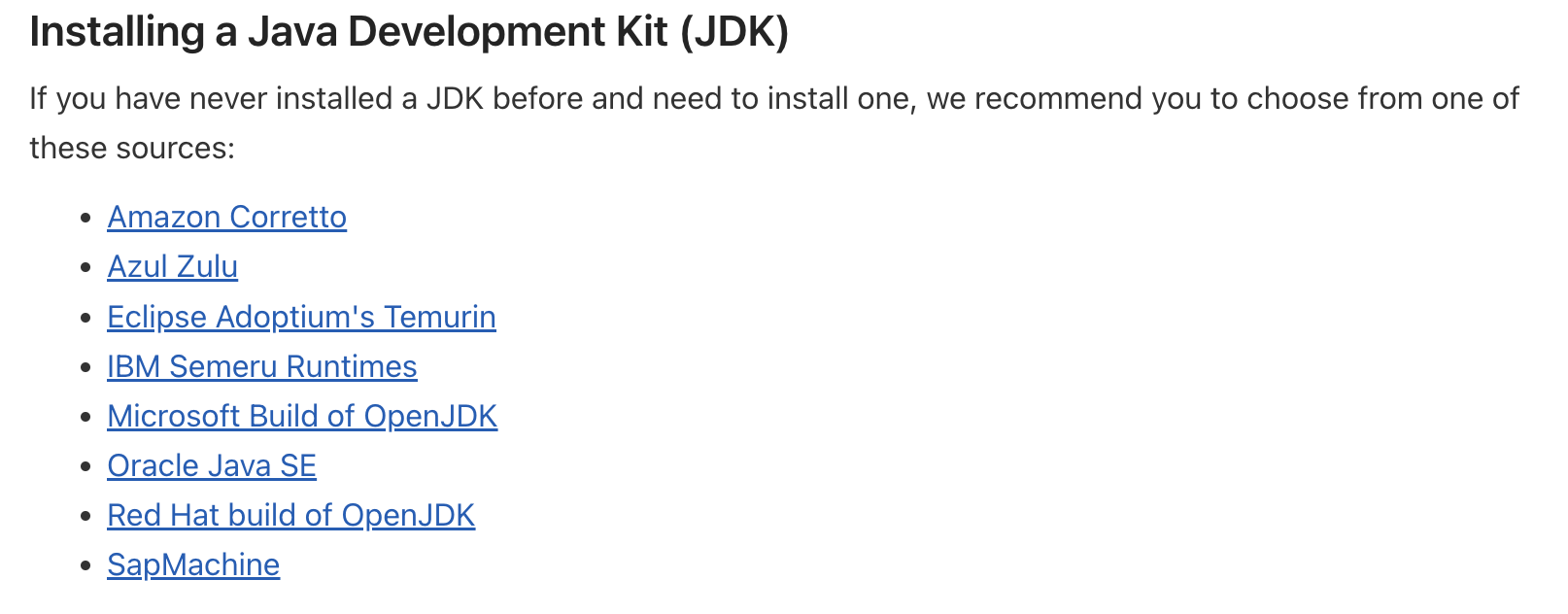Screen dimensions: 1568x614
Task: Click the bullet before SapMachine
Action: click(87, 566)
